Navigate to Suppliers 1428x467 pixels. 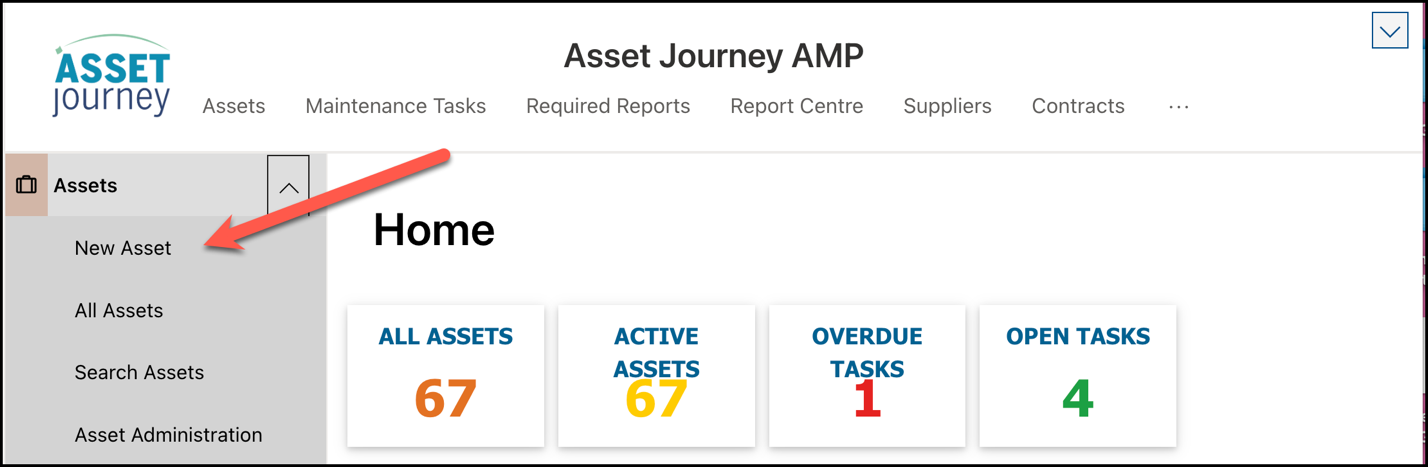point(947,106)
